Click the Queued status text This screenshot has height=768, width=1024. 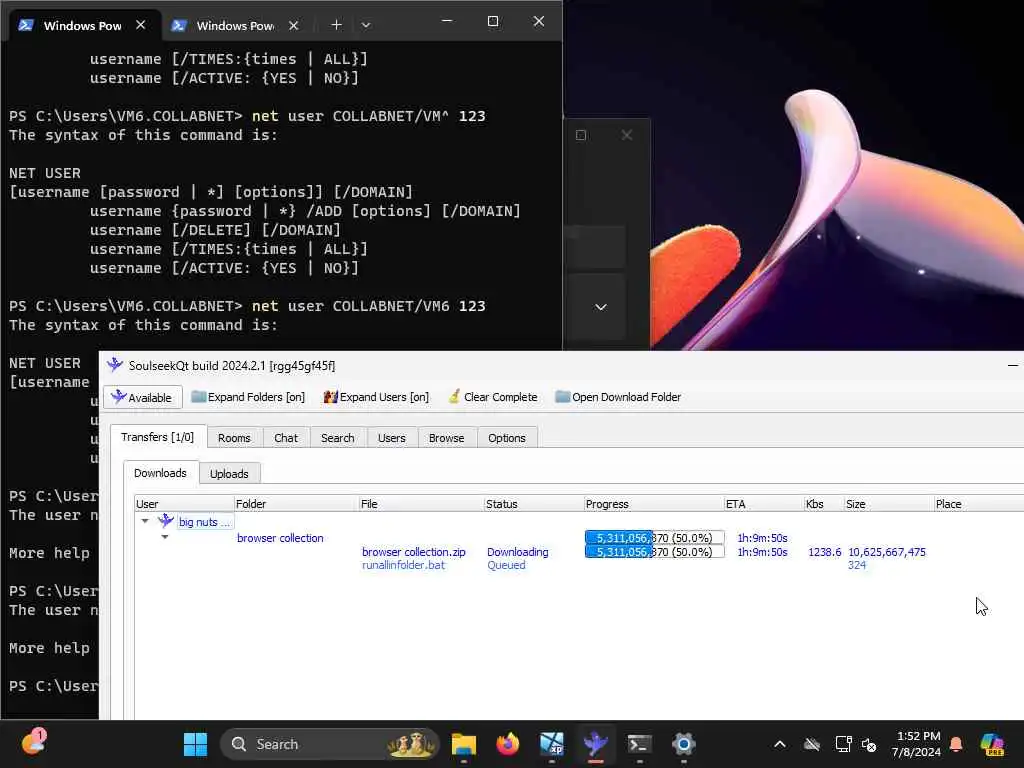point(506,565)
